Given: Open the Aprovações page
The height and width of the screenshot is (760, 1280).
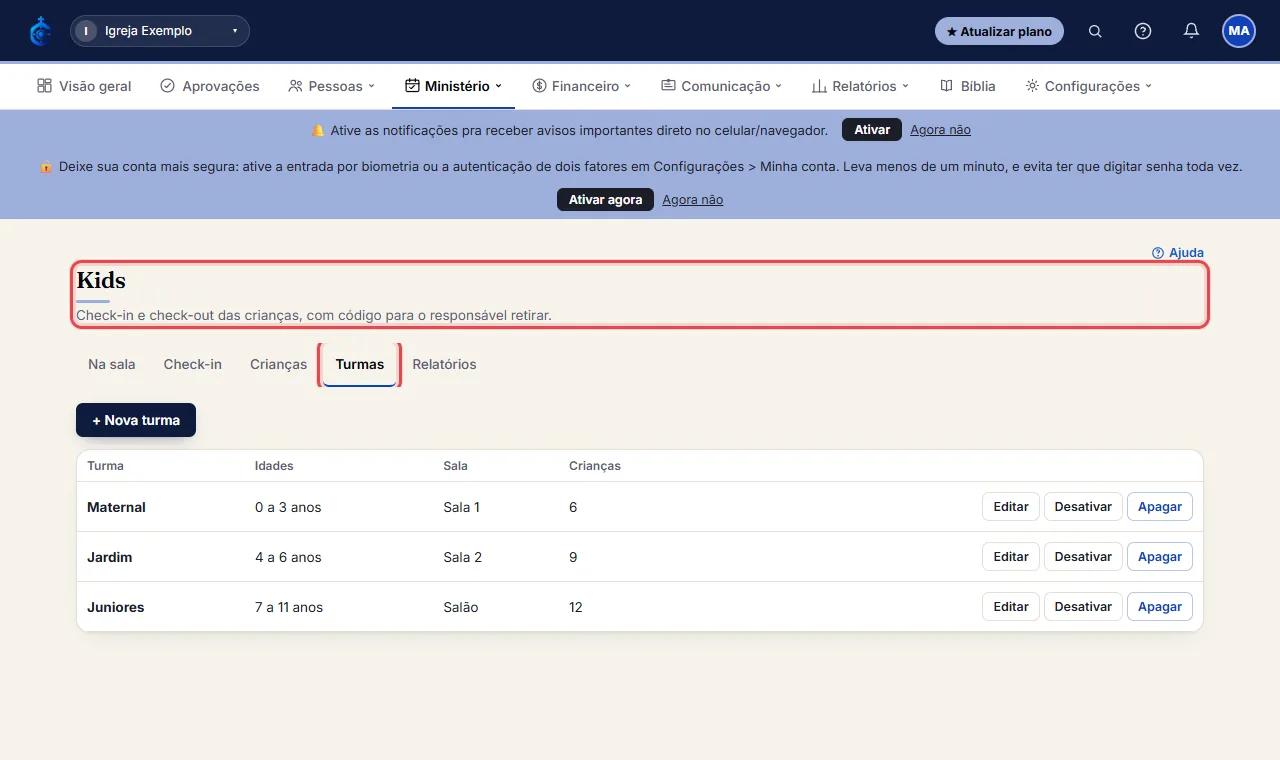Looking at the screenshot, I should [210, 86].
